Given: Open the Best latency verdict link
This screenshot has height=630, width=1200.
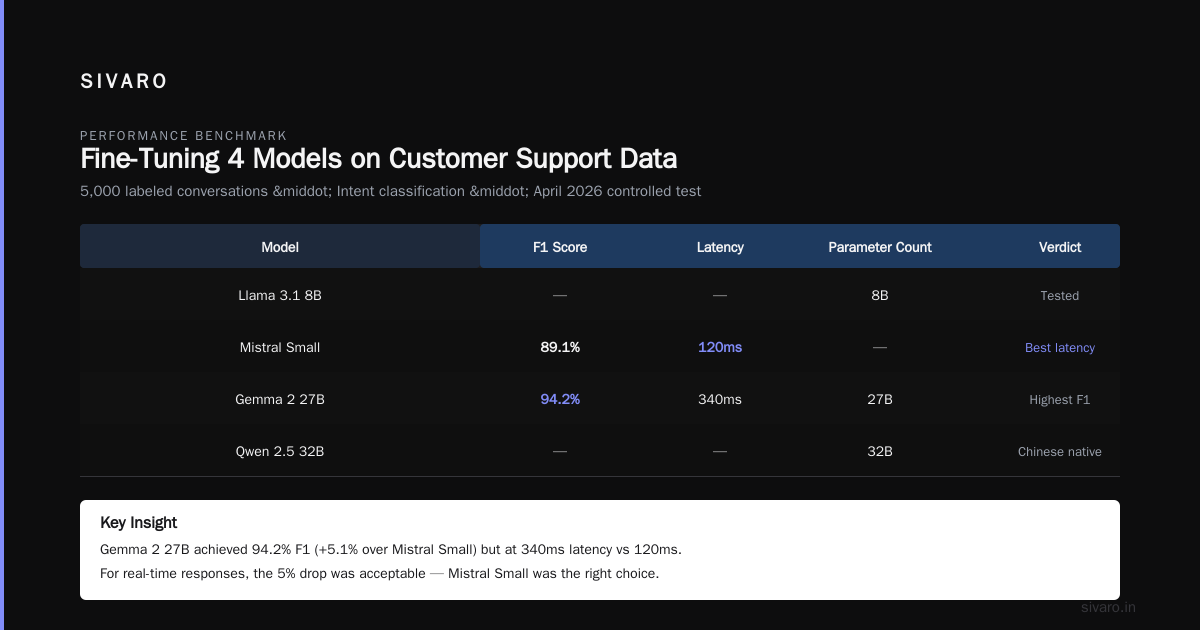Looking at the screenshot, I should click(x=1060, y=348).
